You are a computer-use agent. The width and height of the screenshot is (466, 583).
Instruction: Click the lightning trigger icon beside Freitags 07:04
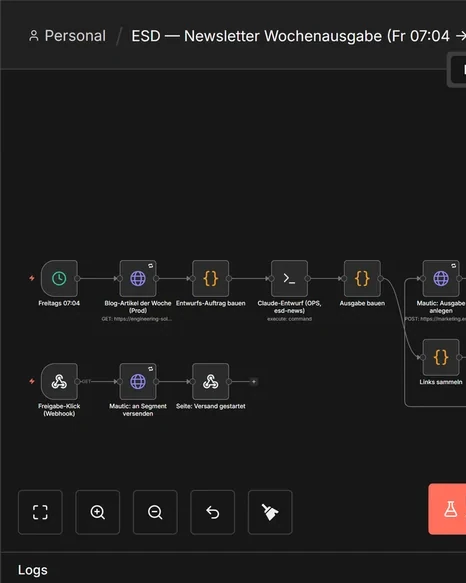[x=32, y=278]
